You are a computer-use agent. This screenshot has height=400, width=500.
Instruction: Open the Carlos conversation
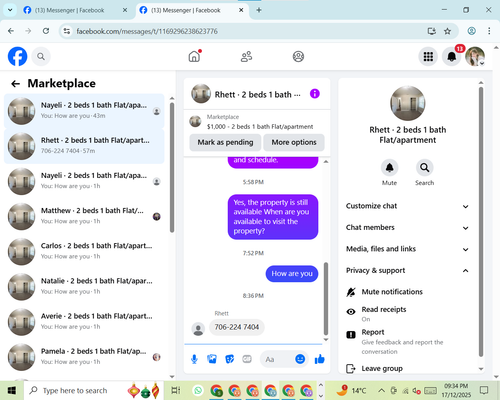[84, 251]
